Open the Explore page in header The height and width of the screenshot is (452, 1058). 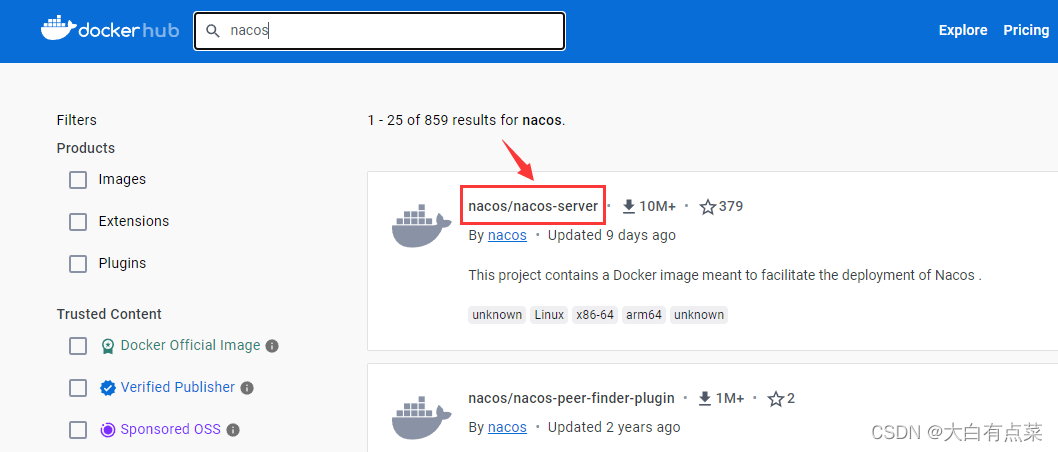[963, 30]
